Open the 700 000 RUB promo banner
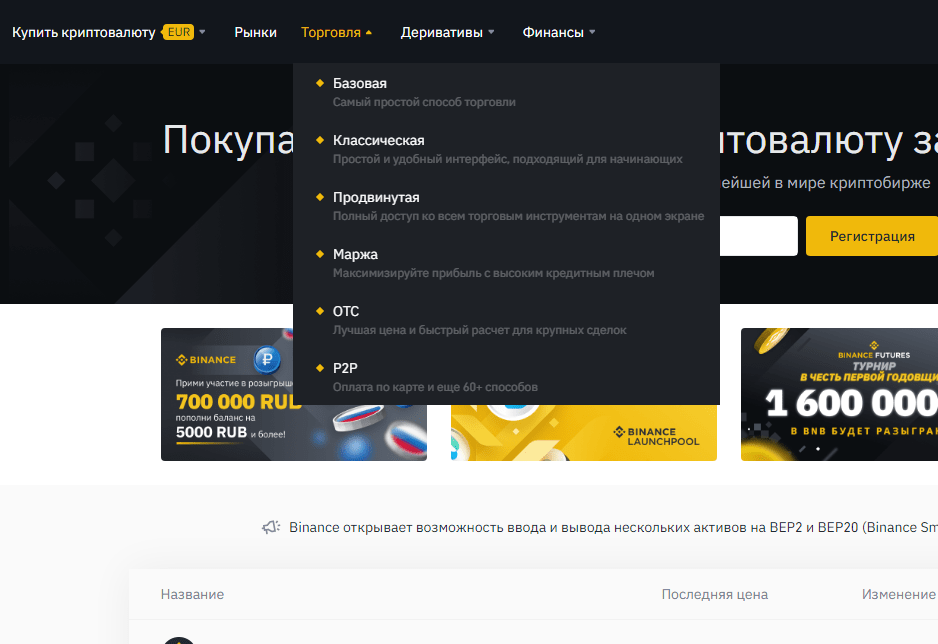 pyautogui.click(x=294, y=395)
